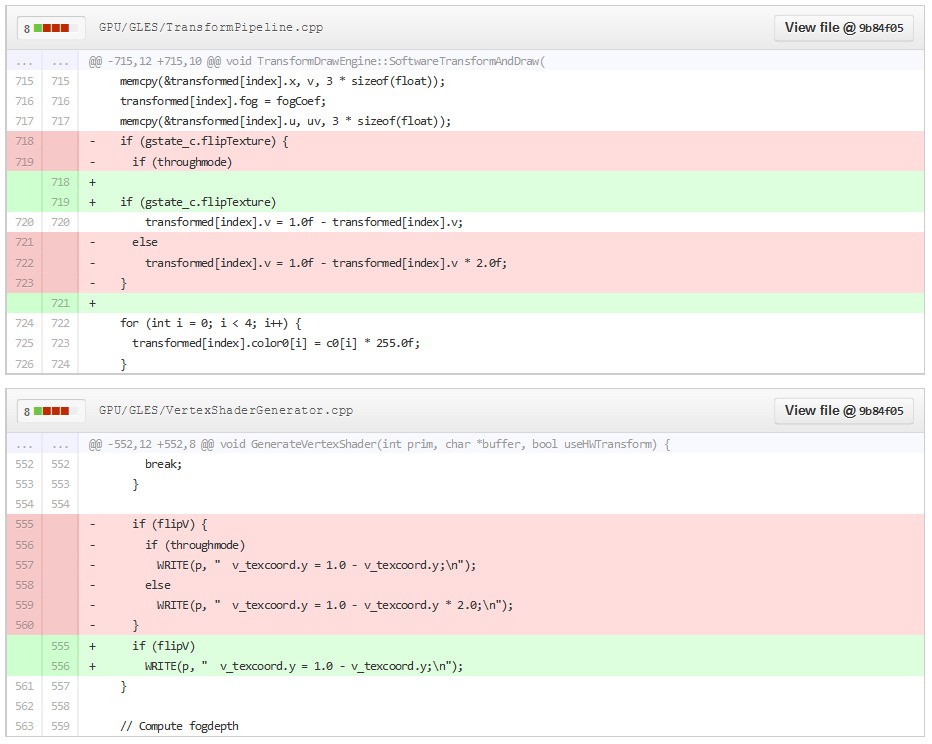Expand hidden lines above line 552 in VertexShaderGenerator.cpp
932x744 pixels.
point(25,445)
